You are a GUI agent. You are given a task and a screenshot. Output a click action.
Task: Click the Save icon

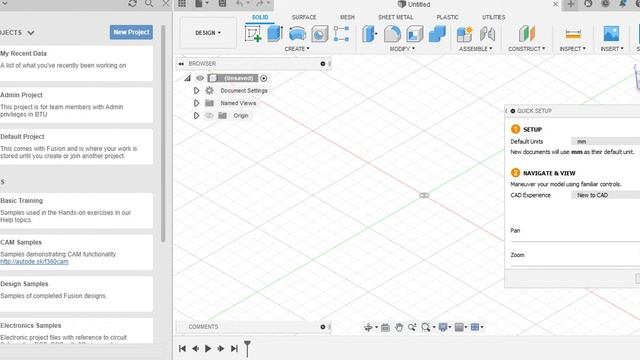pos(222,4)
